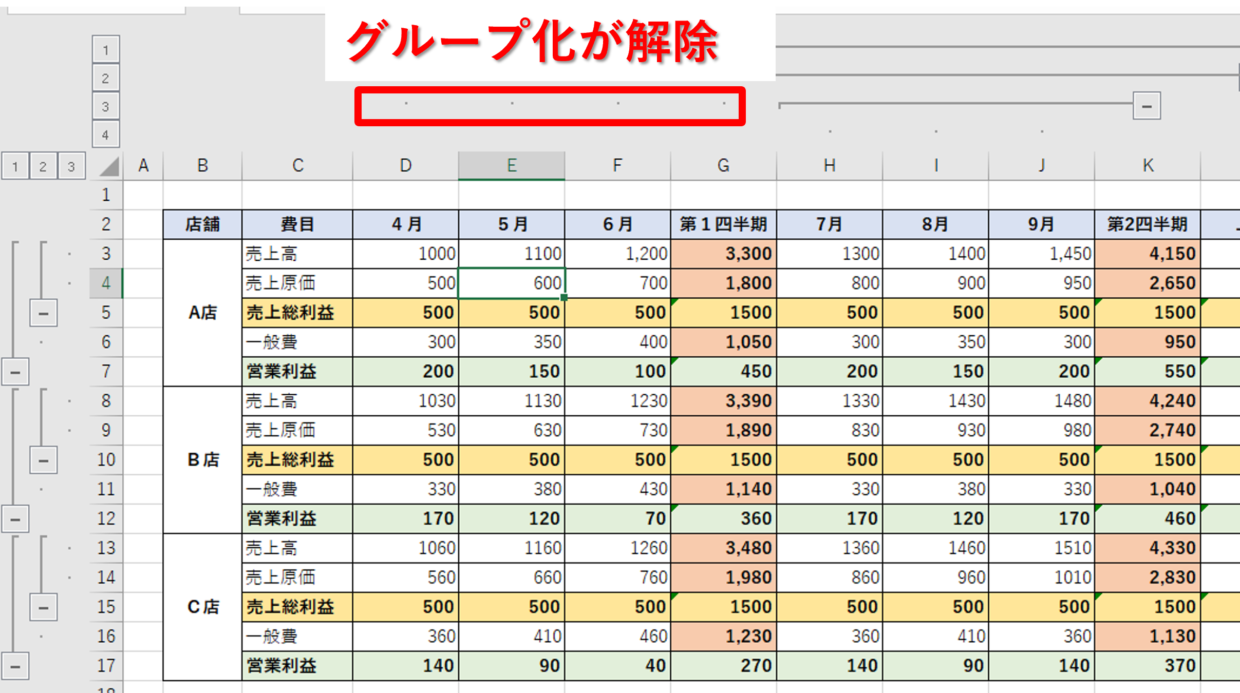Select active cell E4 with value 600
1240x693 pixels.
coord(511,283)
